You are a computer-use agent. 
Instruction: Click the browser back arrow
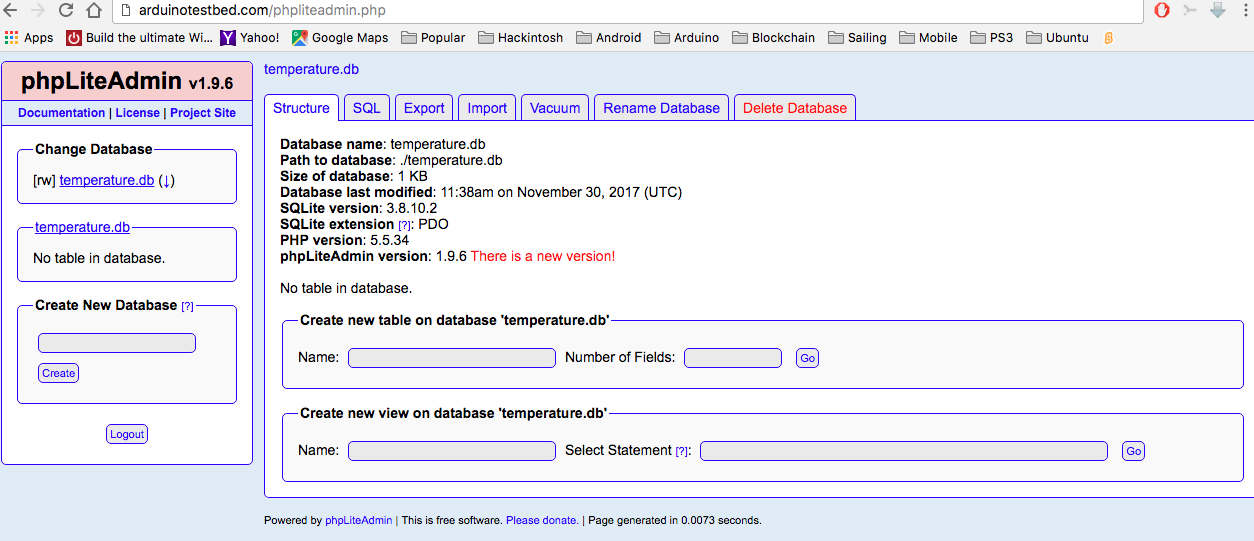tap(11, 11)
